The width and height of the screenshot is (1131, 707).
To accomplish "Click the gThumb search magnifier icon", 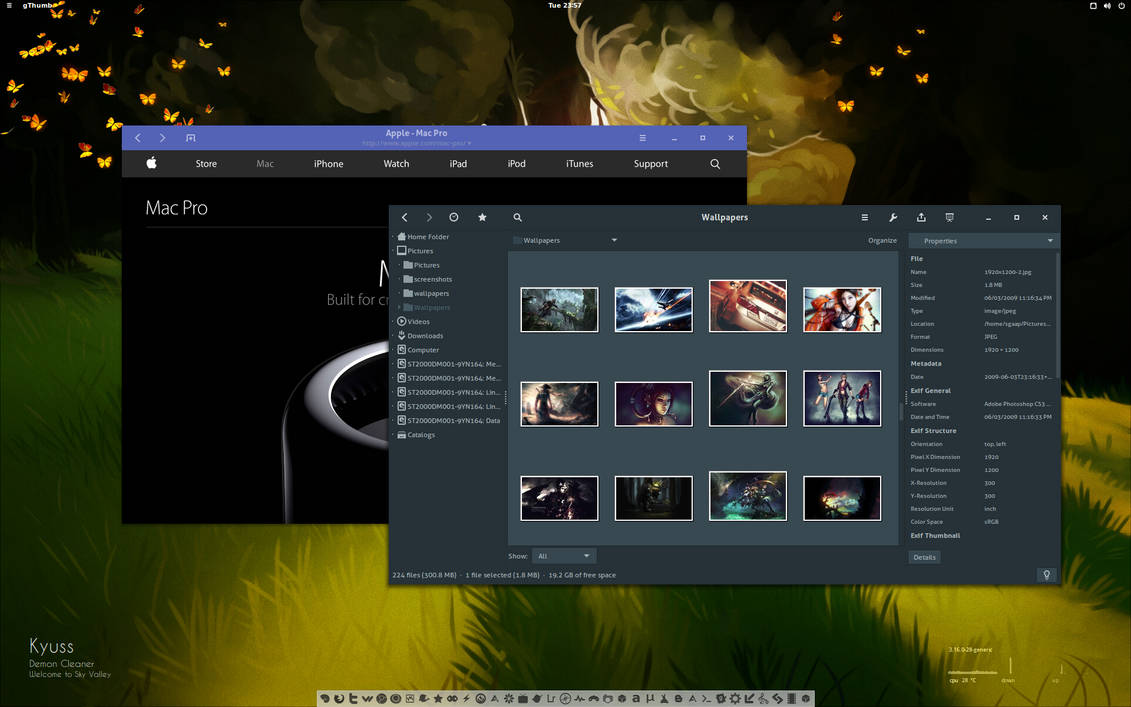I will click(517, 217).
